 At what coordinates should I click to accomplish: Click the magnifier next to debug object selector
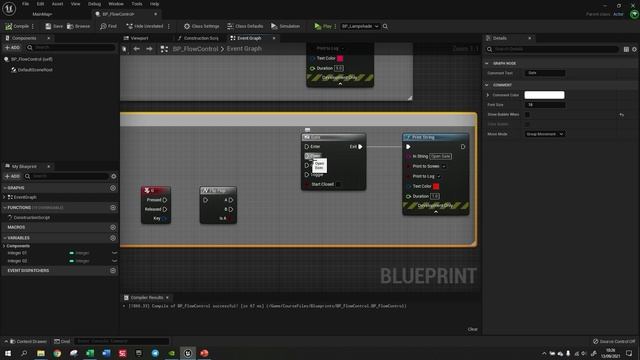385,26
